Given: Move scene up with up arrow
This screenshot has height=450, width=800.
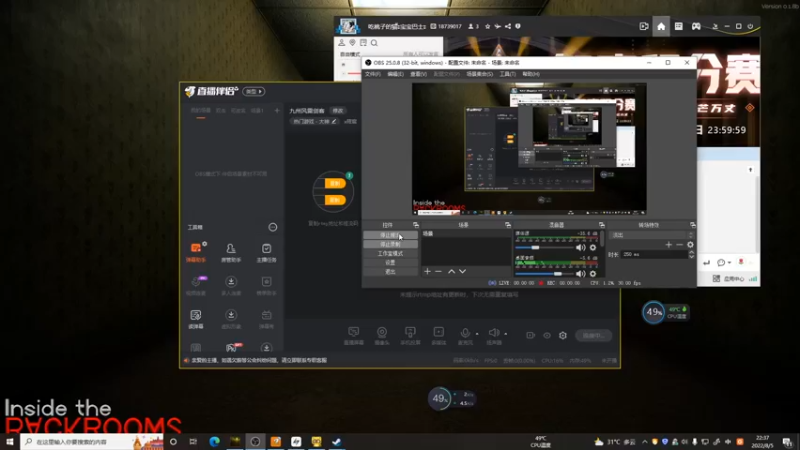Looking at the screenshot, I should point(452,271).
